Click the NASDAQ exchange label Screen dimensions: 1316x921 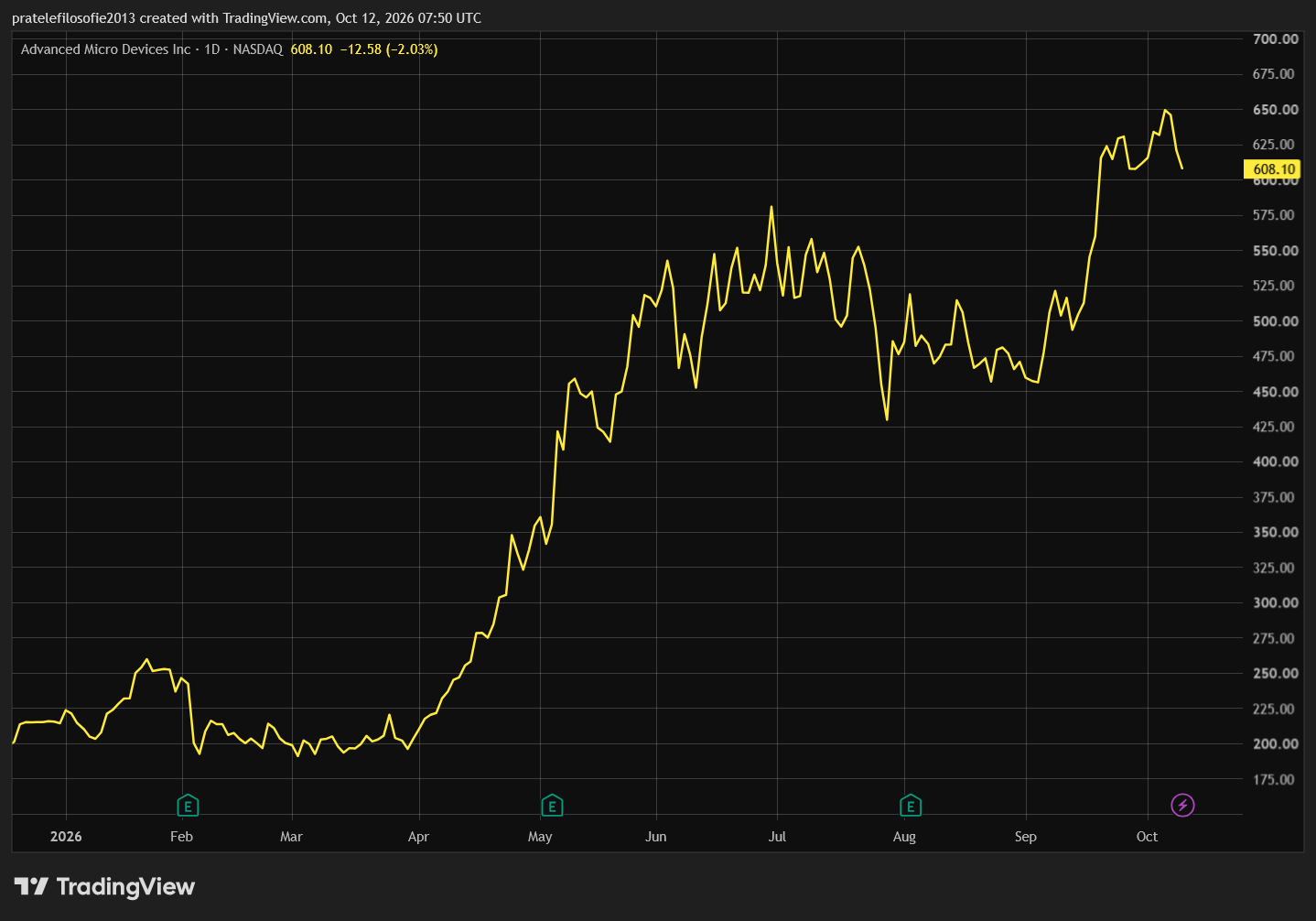point(258,49)
